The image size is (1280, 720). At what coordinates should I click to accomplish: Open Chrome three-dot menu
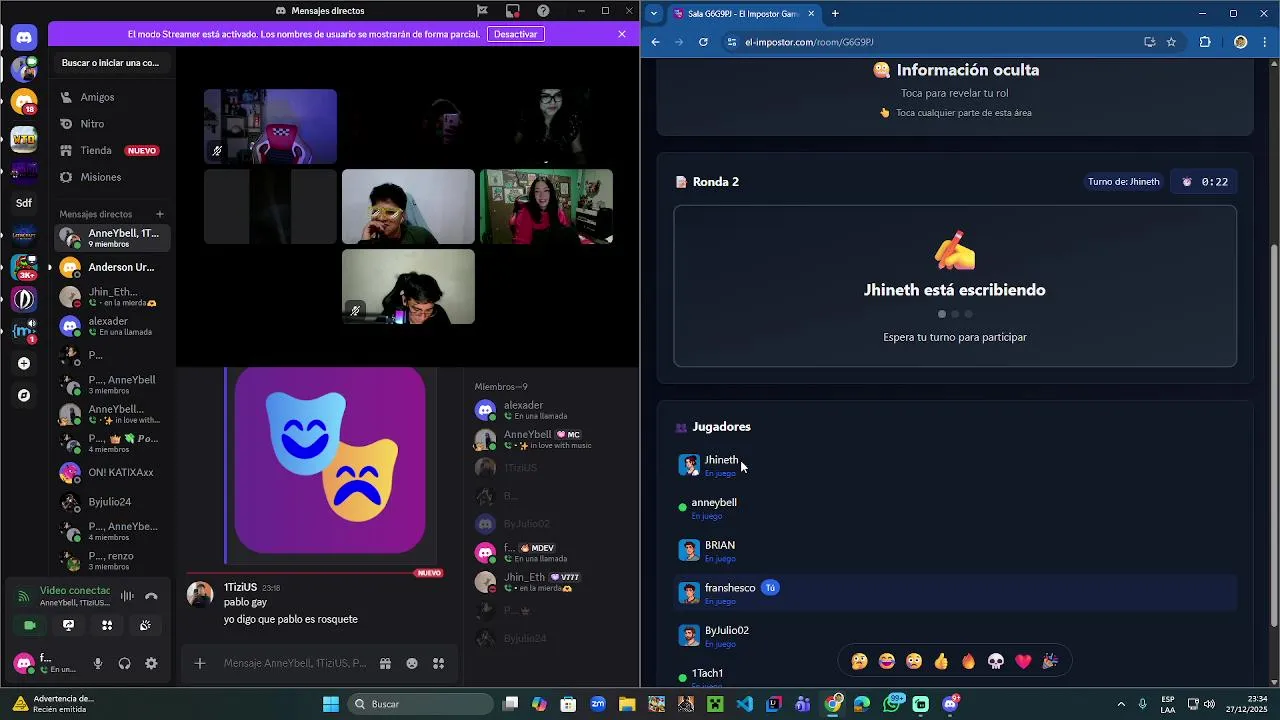(x=1266, y=42)
